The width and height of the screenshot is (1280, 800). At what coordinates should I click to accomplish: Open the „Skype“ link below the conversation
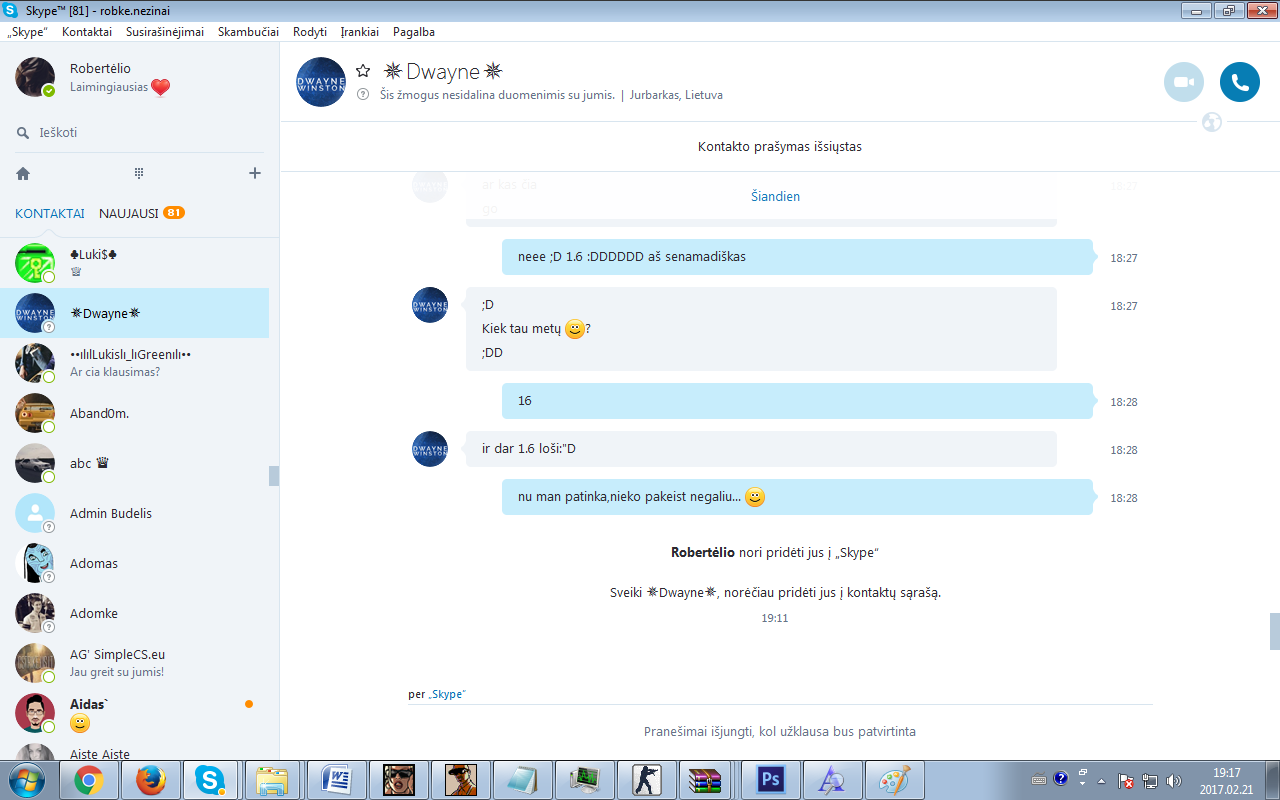tap(447, 694)
